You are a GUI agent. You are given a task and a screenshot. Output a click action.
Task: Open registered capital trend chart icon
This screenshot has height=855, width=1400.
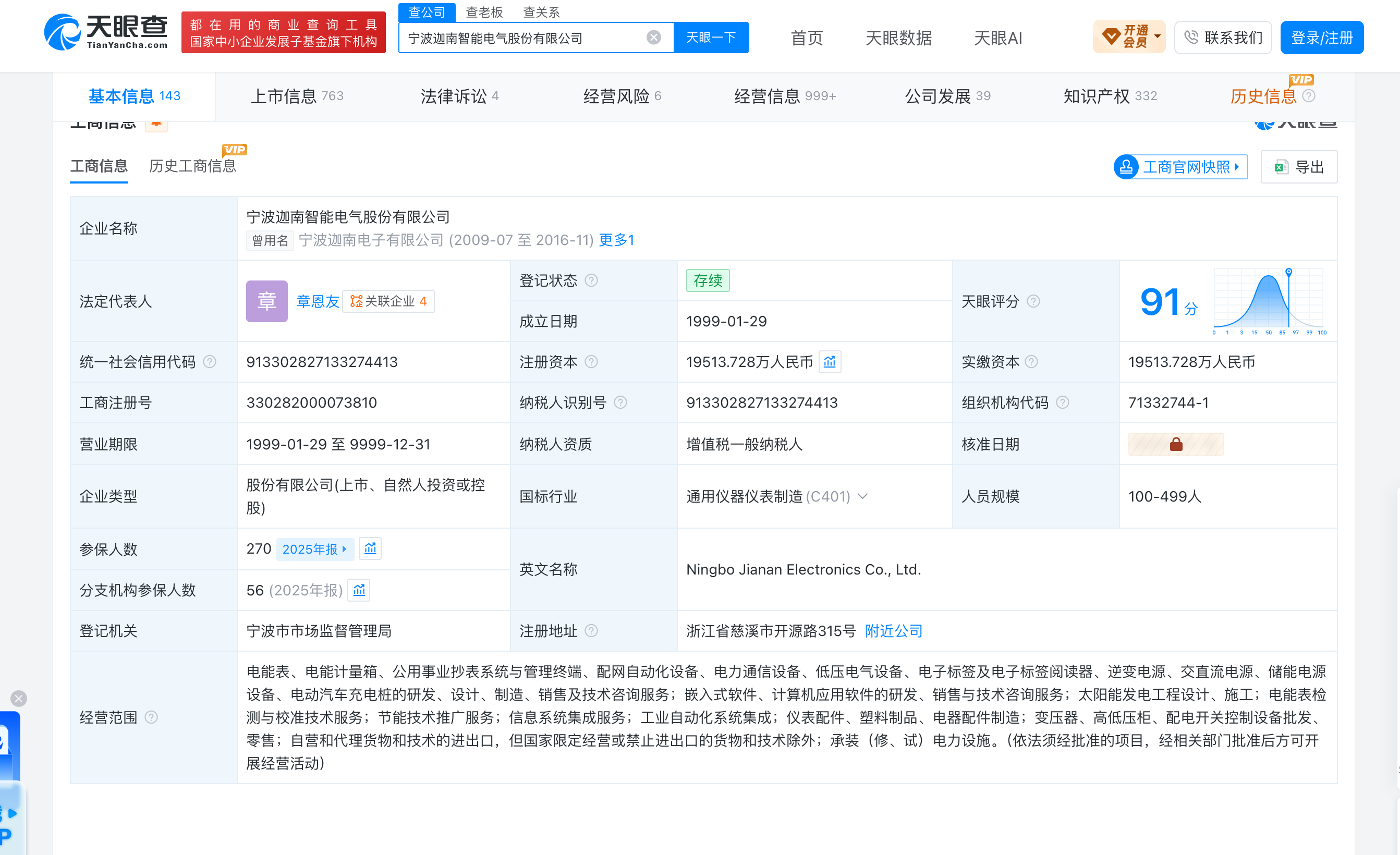pyautogui.click(x=829, y=362)
